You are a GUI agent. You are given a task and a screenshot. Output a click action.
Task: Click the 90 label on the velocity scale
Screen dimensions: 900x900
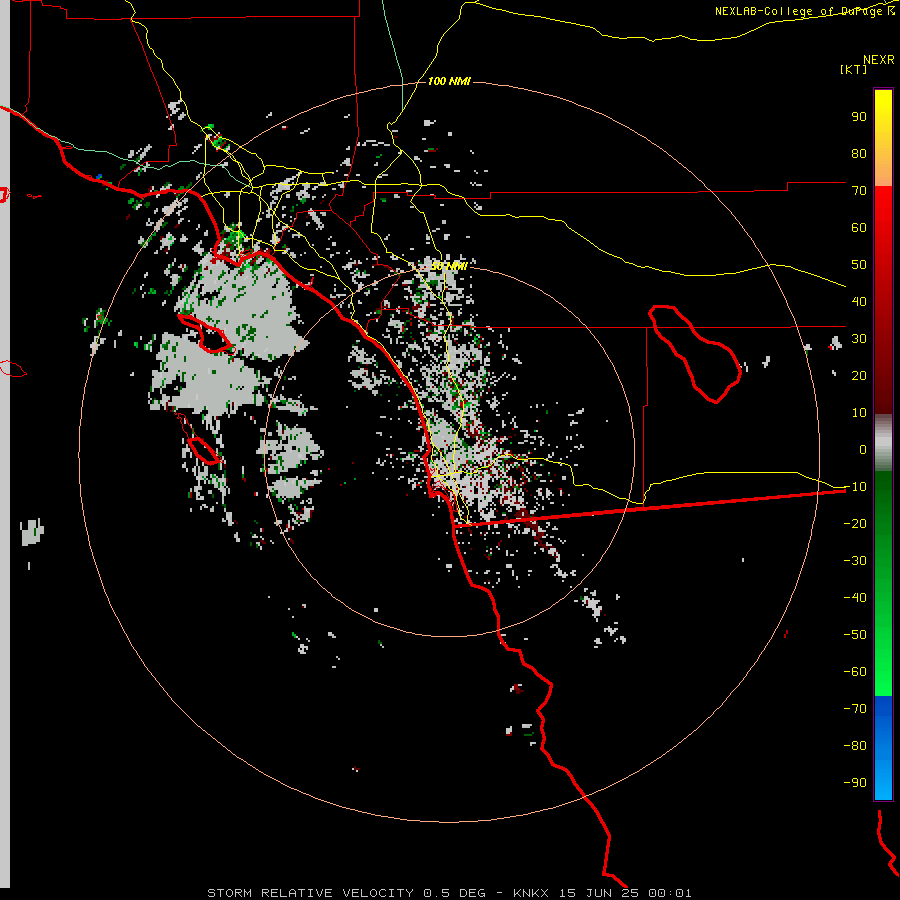click(859, 117)
